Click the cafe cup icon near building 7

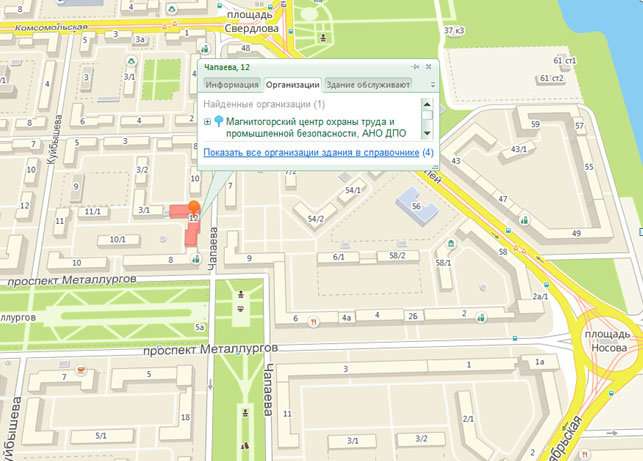(82, 370)
